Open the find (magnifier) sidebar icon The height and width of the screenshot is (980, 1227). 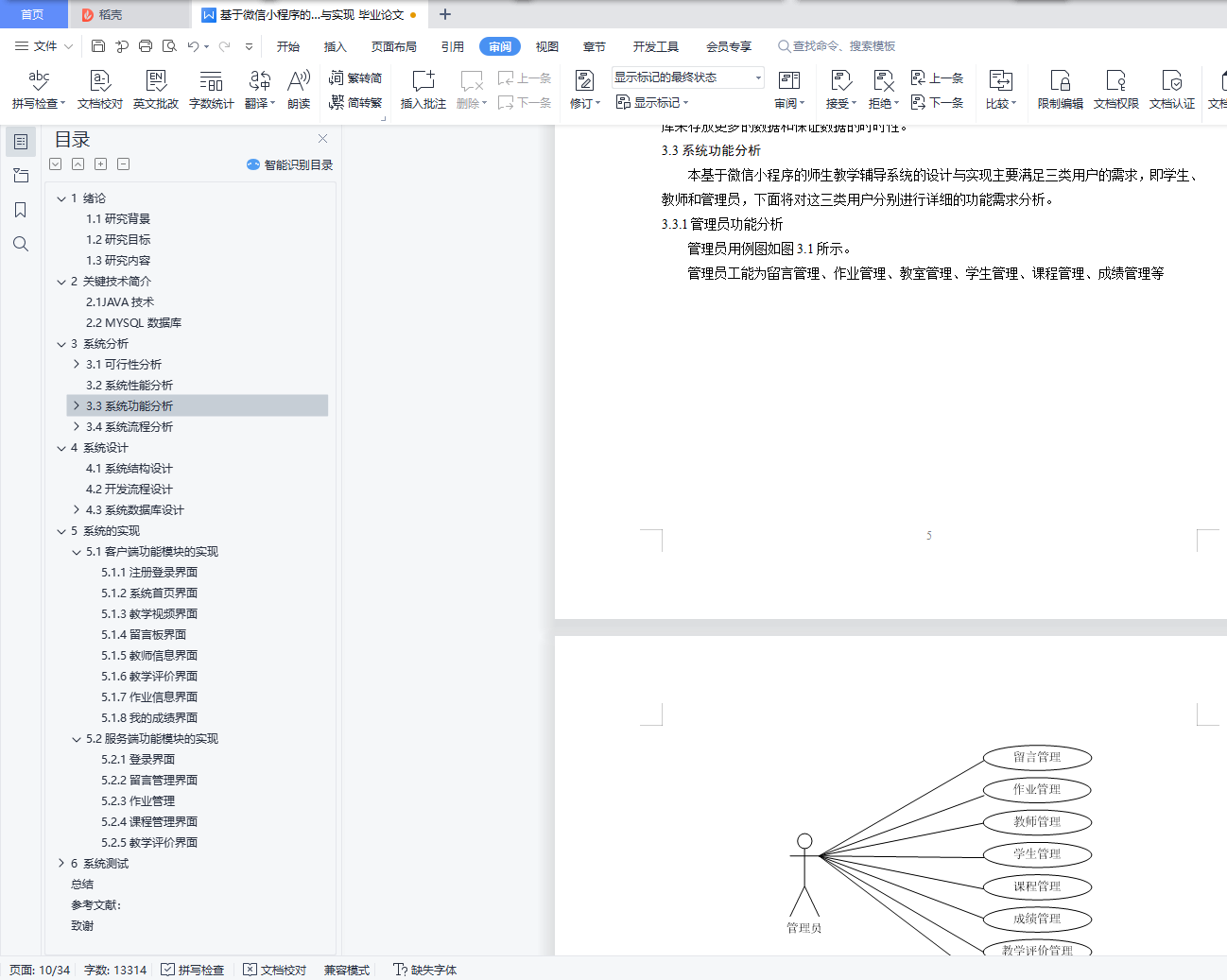(20, 244)
